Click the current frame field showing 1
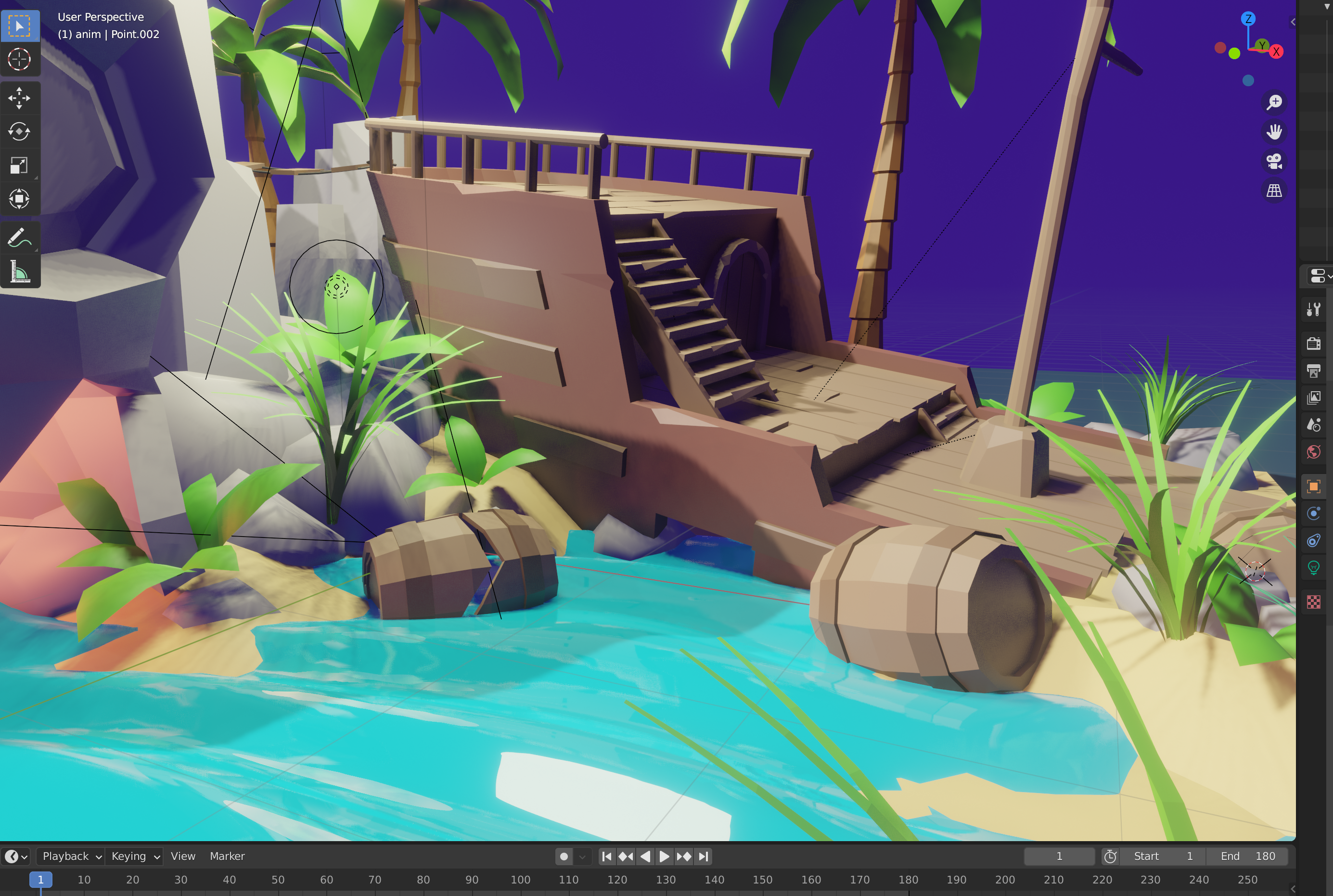Viewport: 1333px width, 896px height. (x=1059, y=856)
